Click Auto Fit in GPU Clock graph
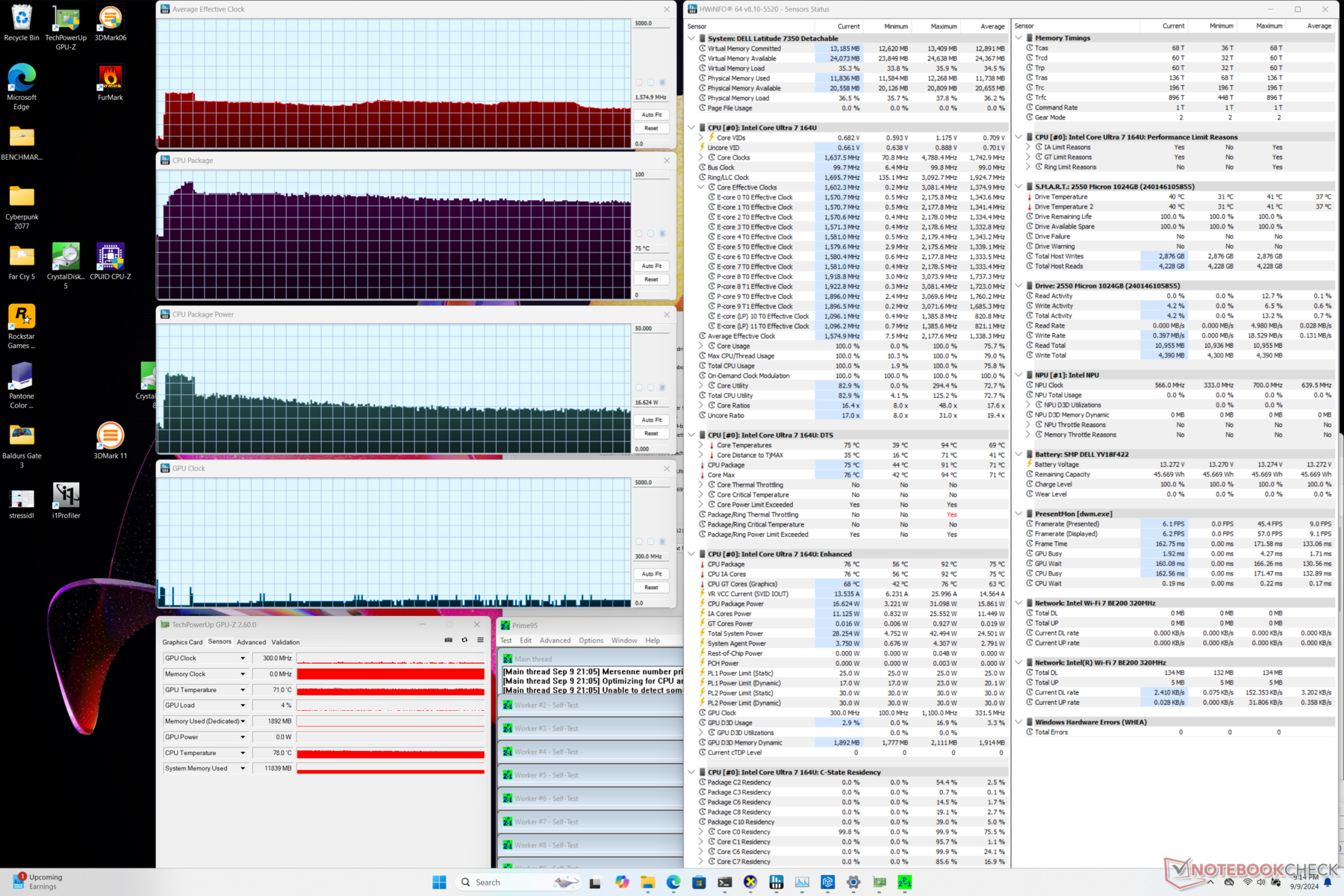This screenshot has height=896, width=1344. pyautogui.click(x=651, y=574)
